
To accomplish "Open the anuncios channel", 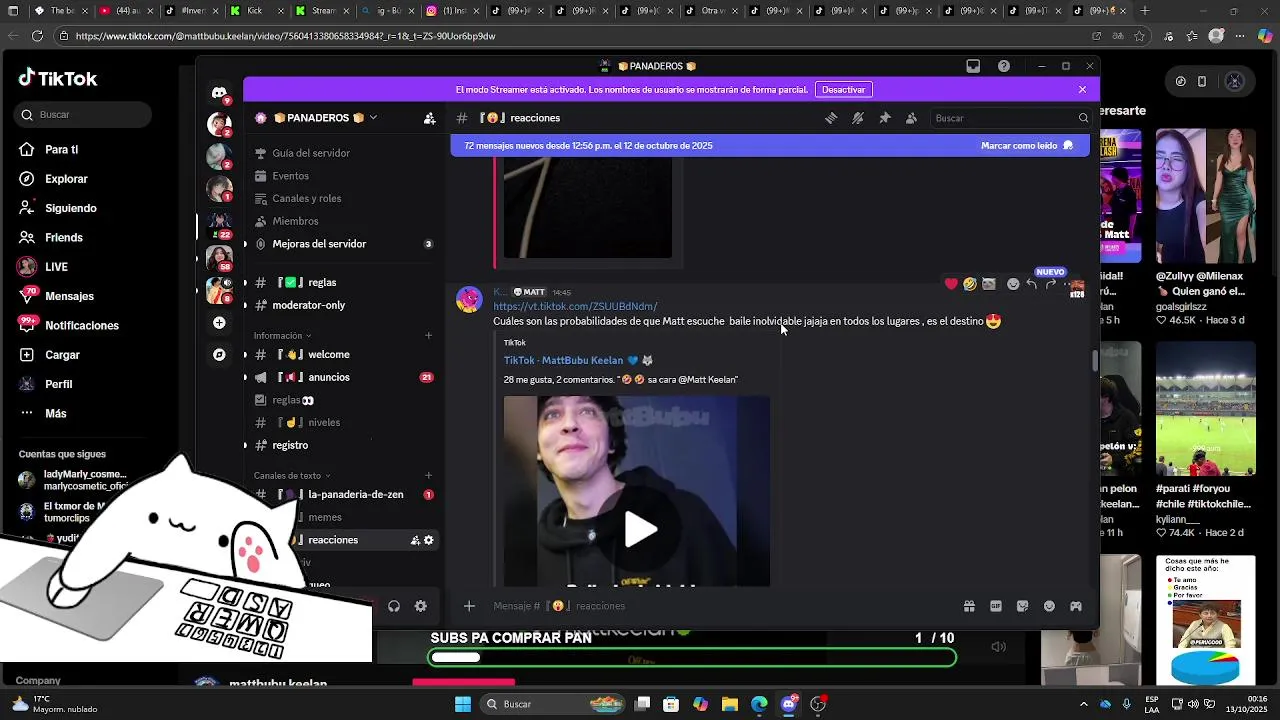I will pos(340,377).
